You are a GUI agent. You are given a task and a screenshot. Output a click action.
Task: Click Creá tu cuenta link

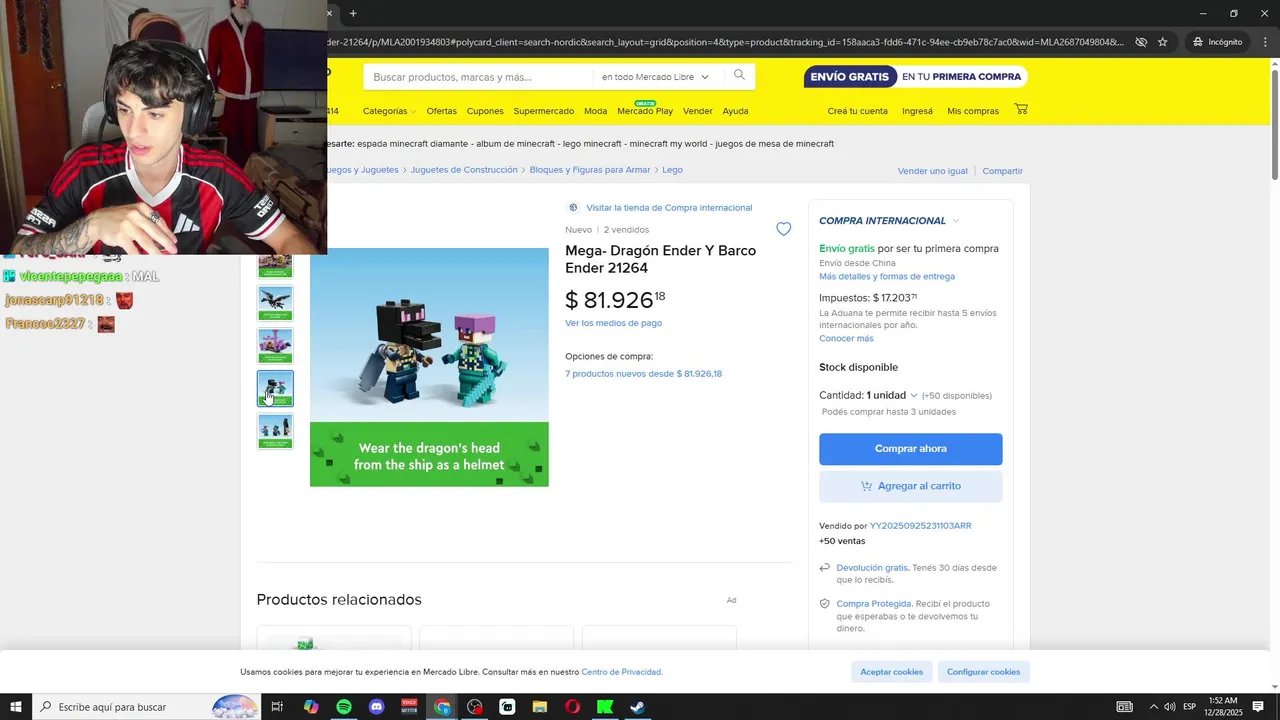pos(857,111)
